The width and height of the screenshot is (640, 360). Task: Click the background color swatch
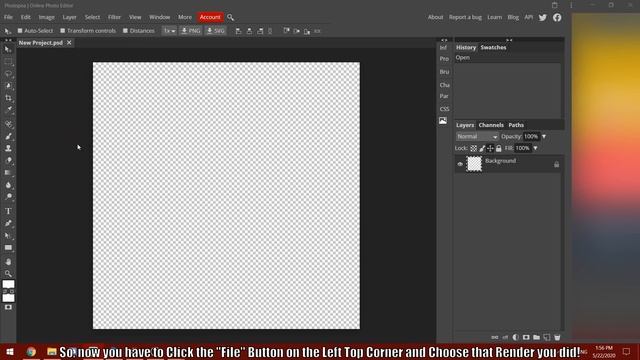pos(8,298)
